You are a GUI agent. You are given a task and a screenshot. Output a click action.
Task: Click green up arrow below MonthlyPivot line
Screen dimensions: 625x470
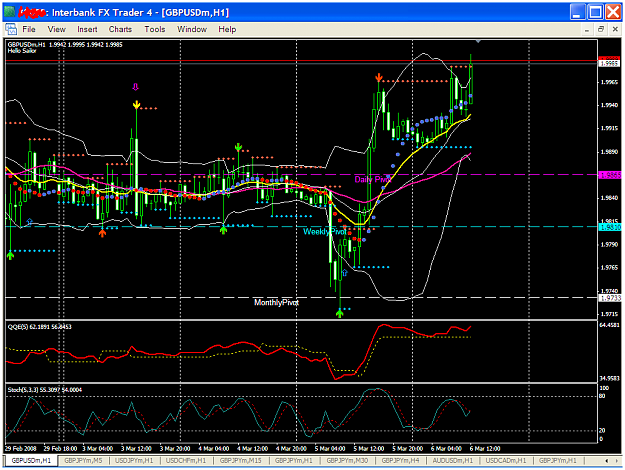tap(339, 314)
